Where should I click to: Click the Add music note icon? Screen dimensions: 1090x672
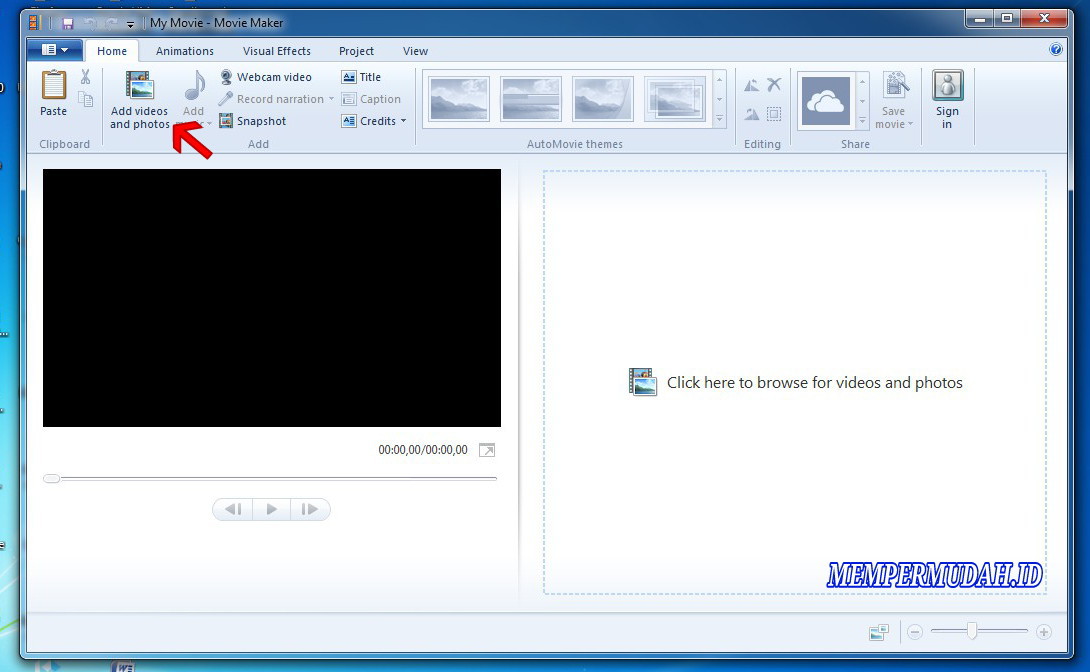click(x=194, y=85)
